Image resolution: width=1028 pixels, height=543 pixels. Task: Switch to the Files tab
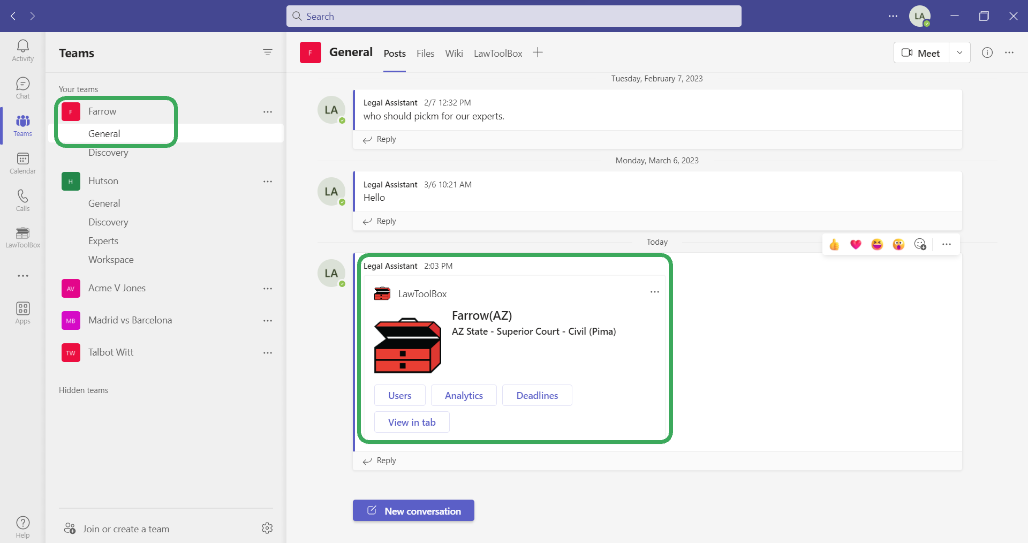tap(425, 54)
